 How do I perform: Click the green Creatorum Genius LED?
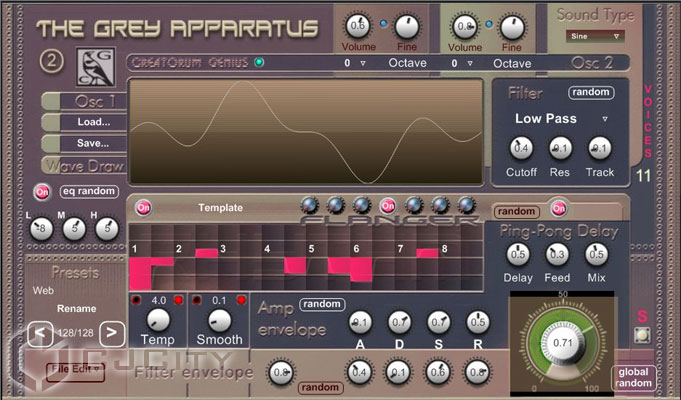click(259, 63)
